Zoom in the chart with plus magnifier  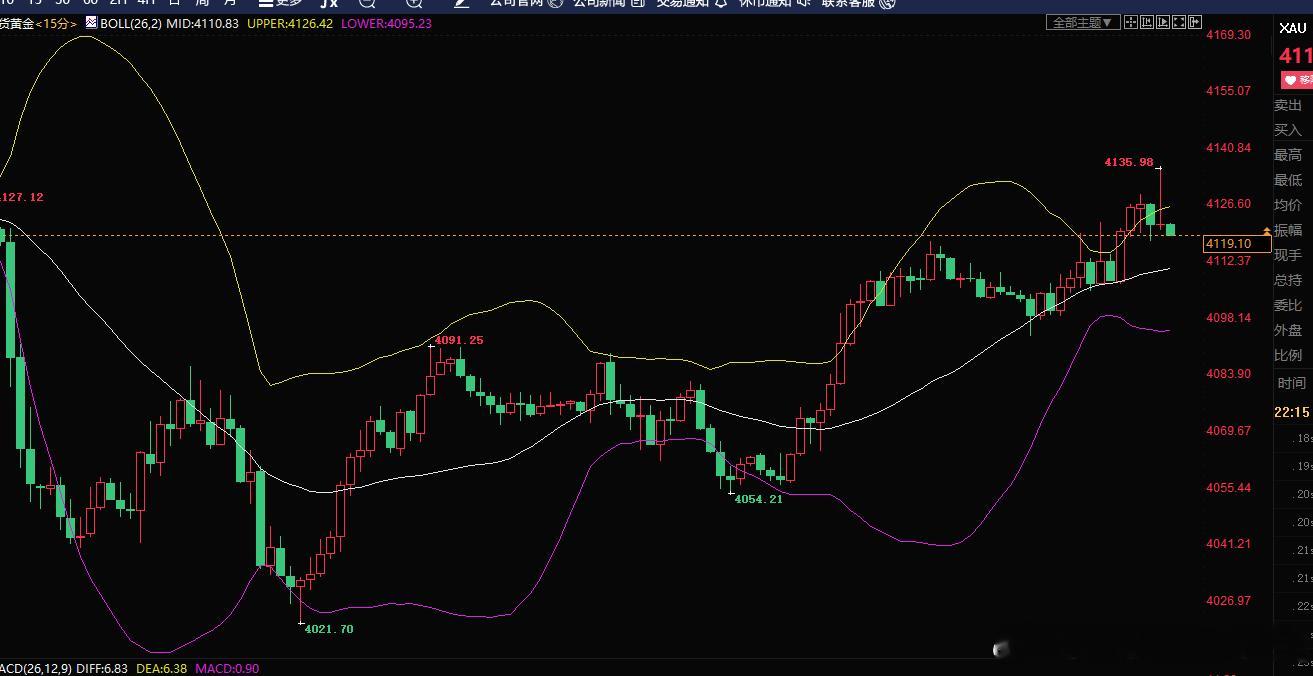pyautogui.click(x=414, y=3)
